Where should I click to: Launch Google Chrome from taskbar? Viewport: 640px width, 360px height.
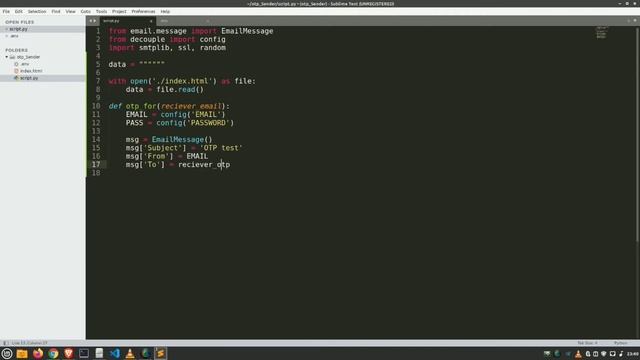coord(53,353)
